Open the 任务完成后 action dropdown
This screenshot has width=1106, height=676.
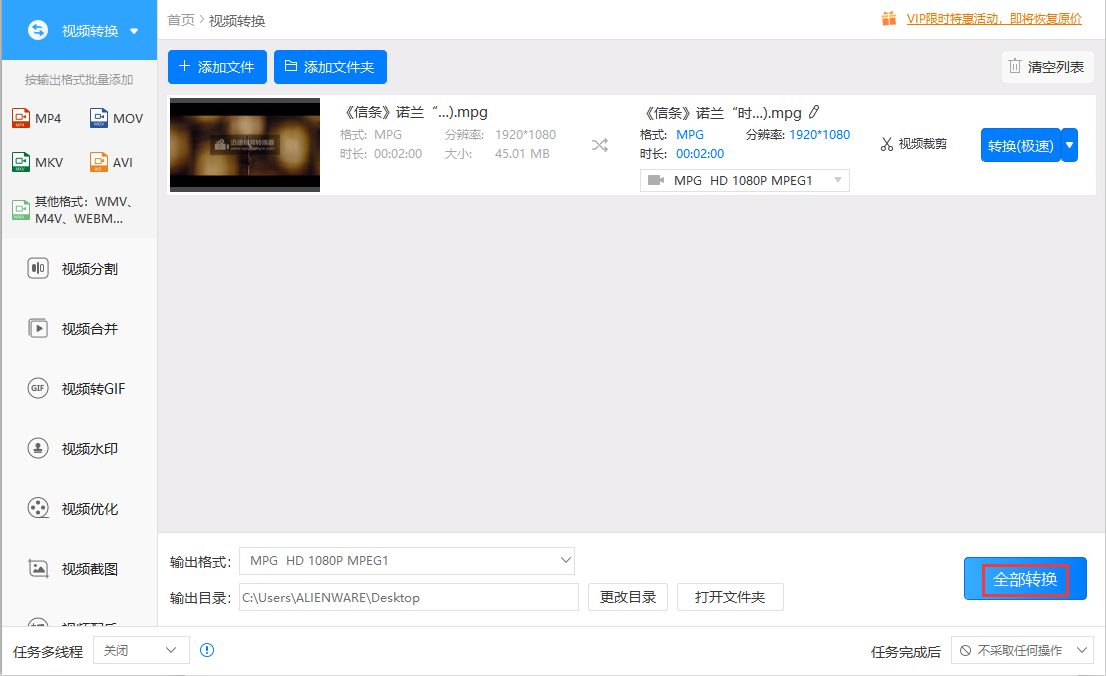(1022, 651)
